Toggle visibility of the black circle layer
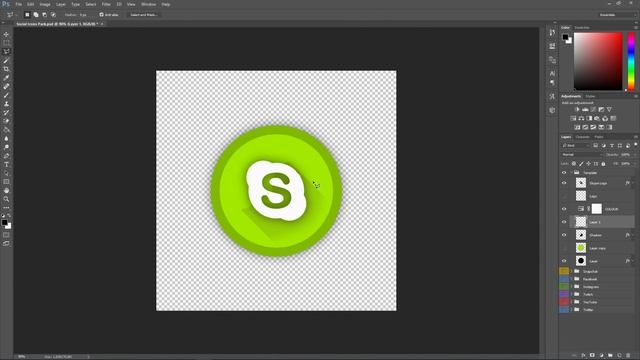Image resolution: width=640 pixels, height=360 pixels. [x=564, y=261]
